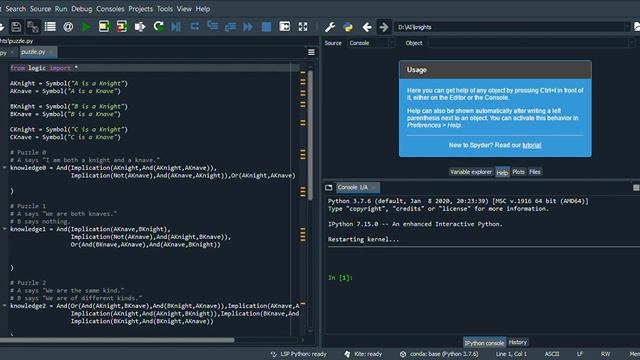Screen dimensions: 640x360
Task: Open the Tools menu
Action: [x=164, y=9]
